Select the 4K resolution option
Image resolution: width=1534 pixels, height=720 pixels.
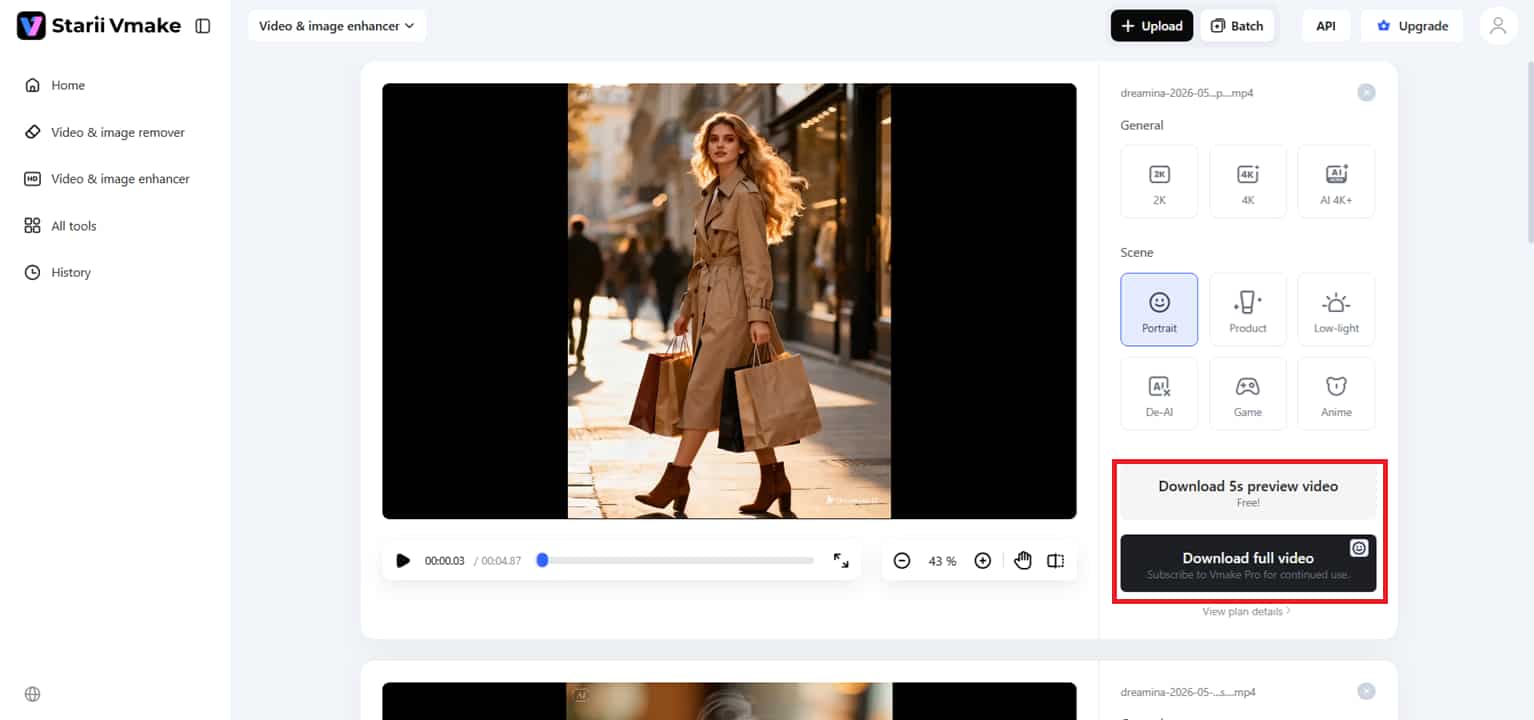[1248, 181]
